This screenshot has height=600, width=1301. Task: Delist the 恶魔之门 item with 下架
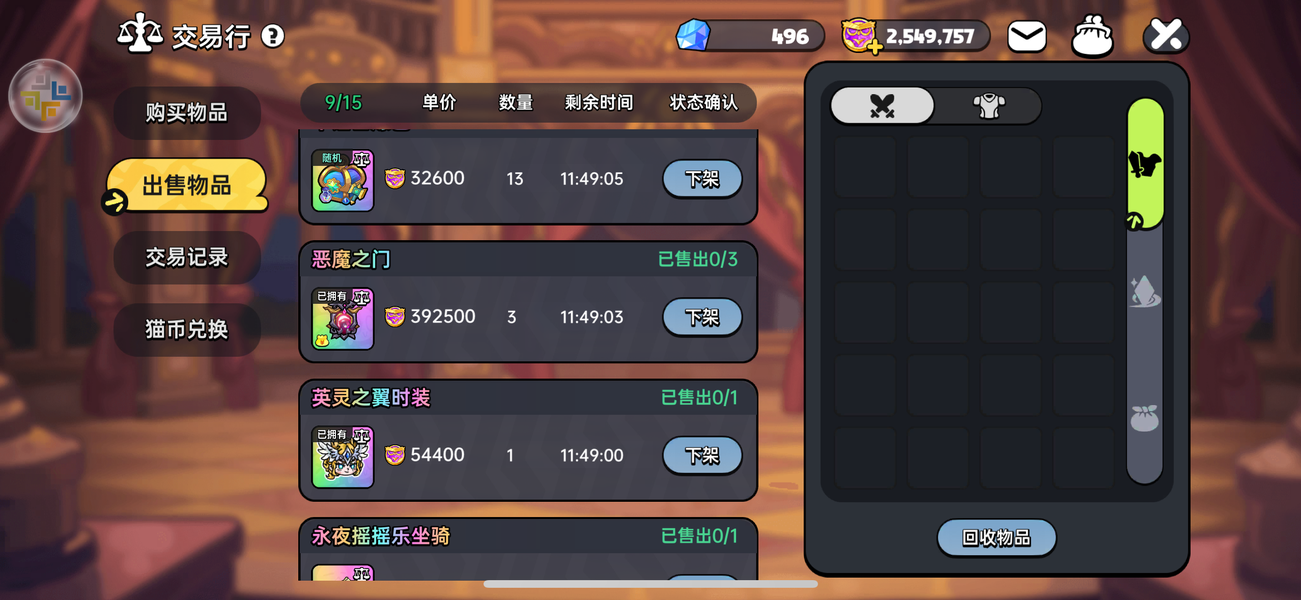point(702,317)
